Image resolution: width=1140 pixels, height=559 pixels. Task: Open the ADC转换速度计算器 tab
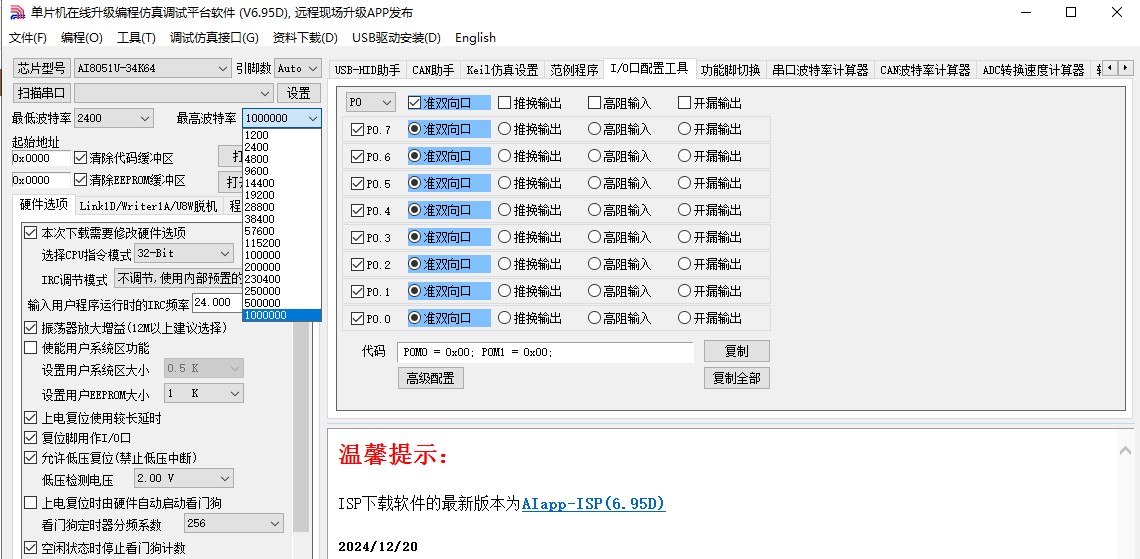point(1033,70)
